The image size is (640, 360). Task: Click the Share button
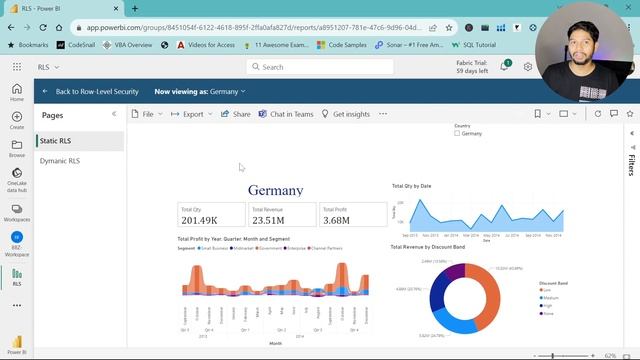(236, 114)
